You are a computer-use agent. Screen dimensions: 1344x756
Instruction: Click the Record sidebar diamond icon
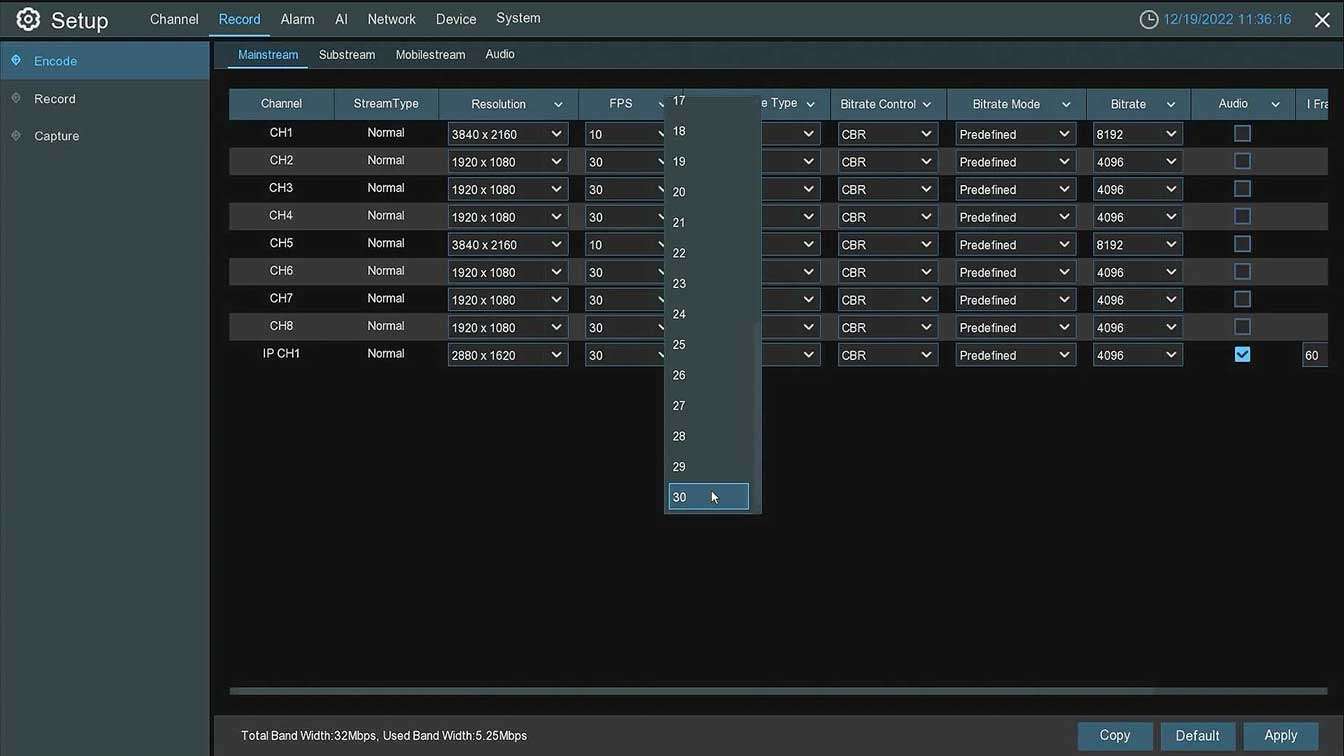tap(16, 98)
